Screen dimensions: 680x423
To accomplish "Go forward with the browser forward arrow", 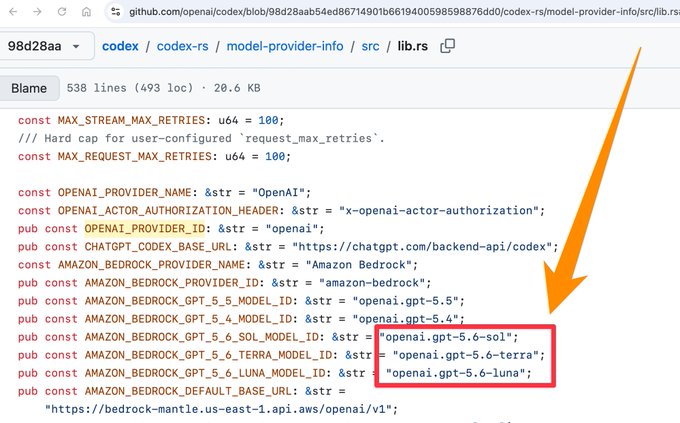I will 37,12.
